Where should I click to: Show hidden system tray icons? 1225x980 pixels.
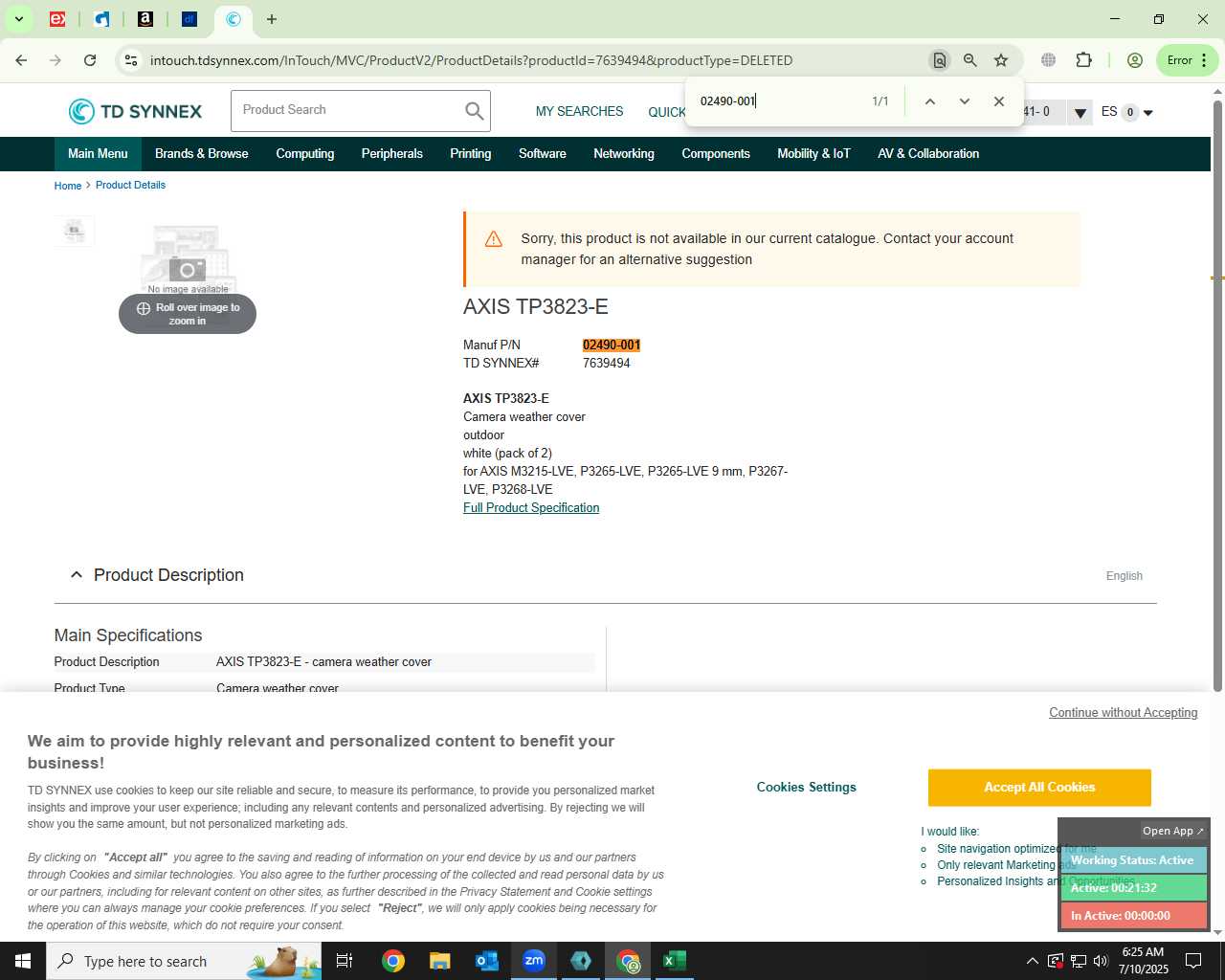1032,961
